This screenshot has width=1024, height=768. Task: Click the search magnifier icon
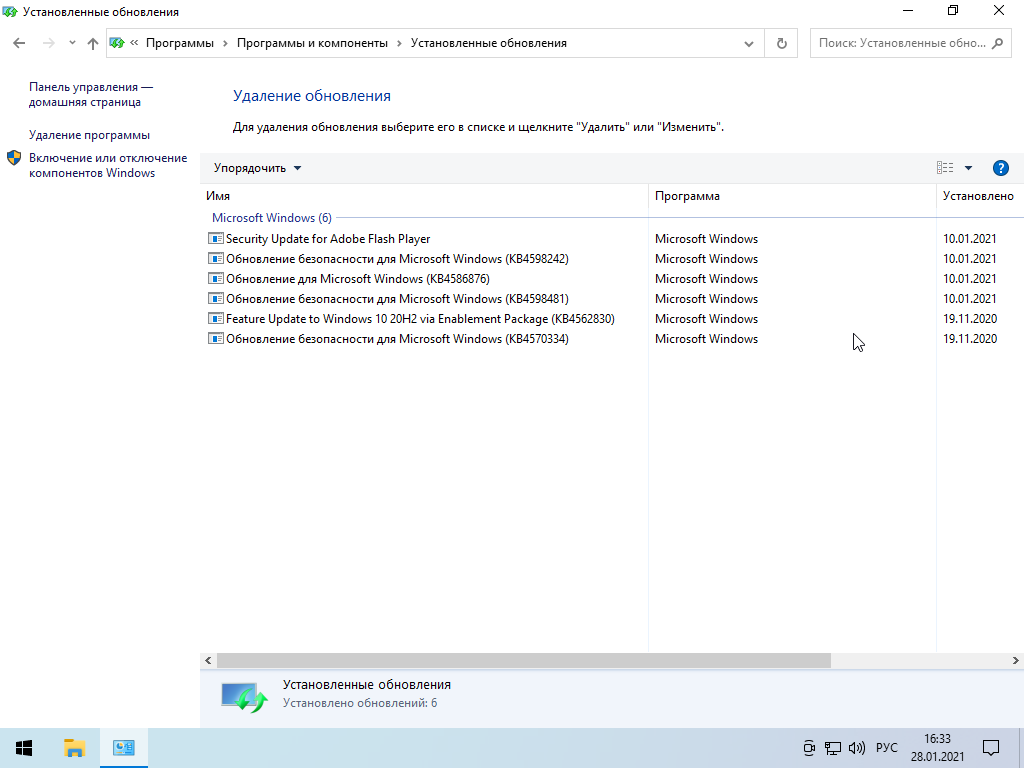click(997, 43)
